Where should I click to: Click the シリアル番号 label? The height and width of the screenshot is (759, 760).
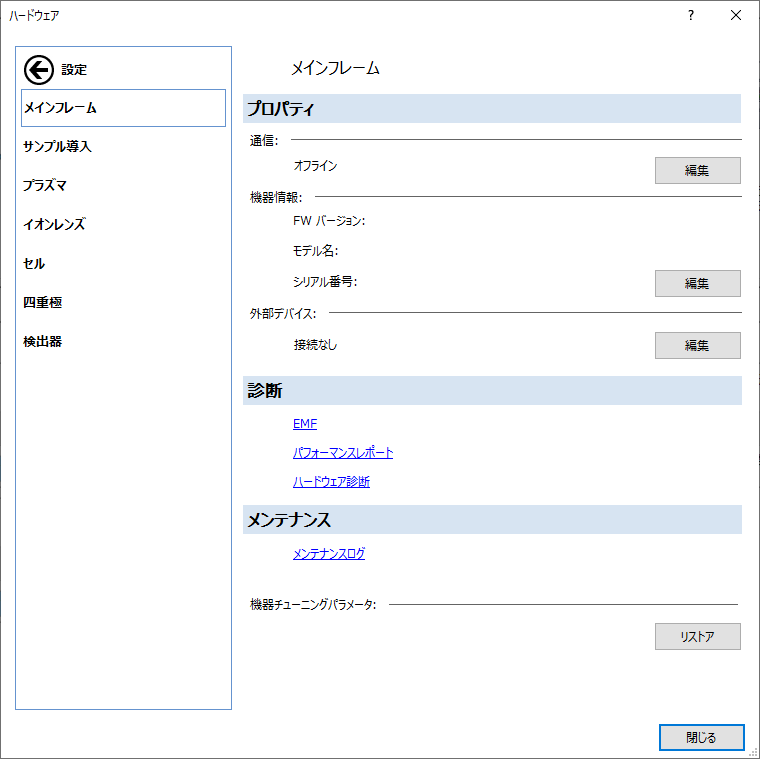(x=325, y=282)
